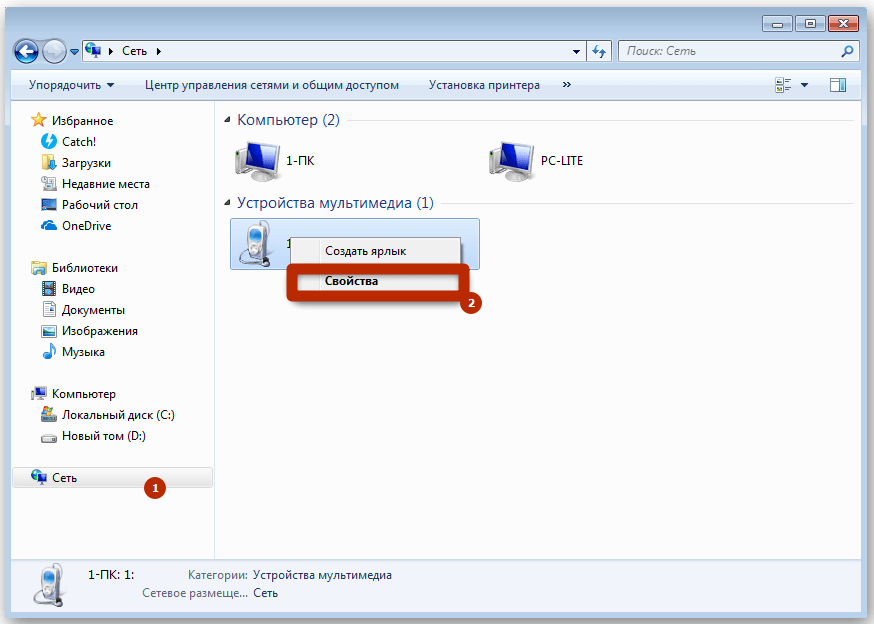Screen dimensions: 874x624
Task: Click the refresh button beside address bar
Action: click(600, 51)
